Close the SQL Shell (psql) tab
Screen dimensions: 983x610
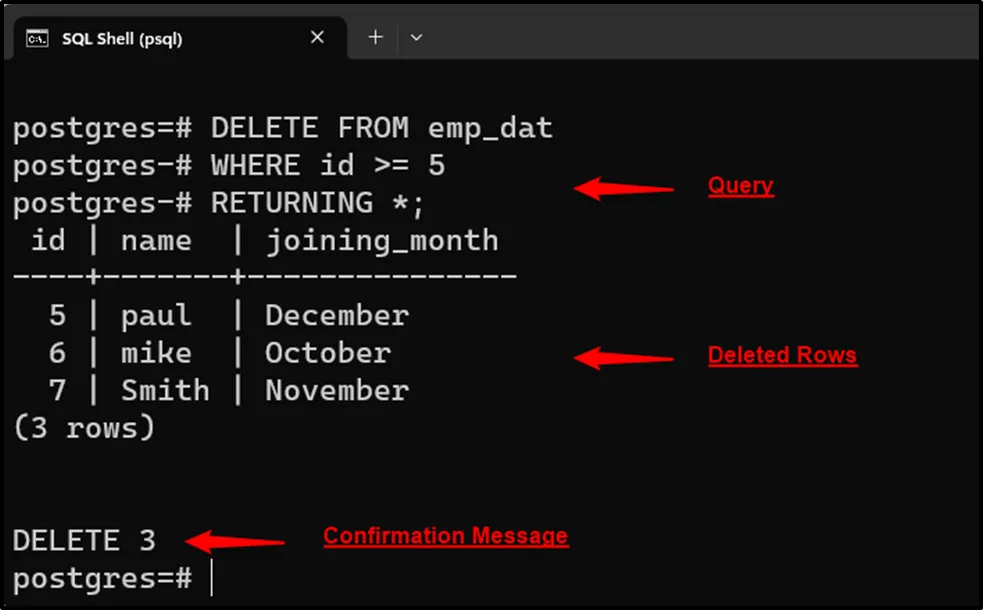[317, 38]
